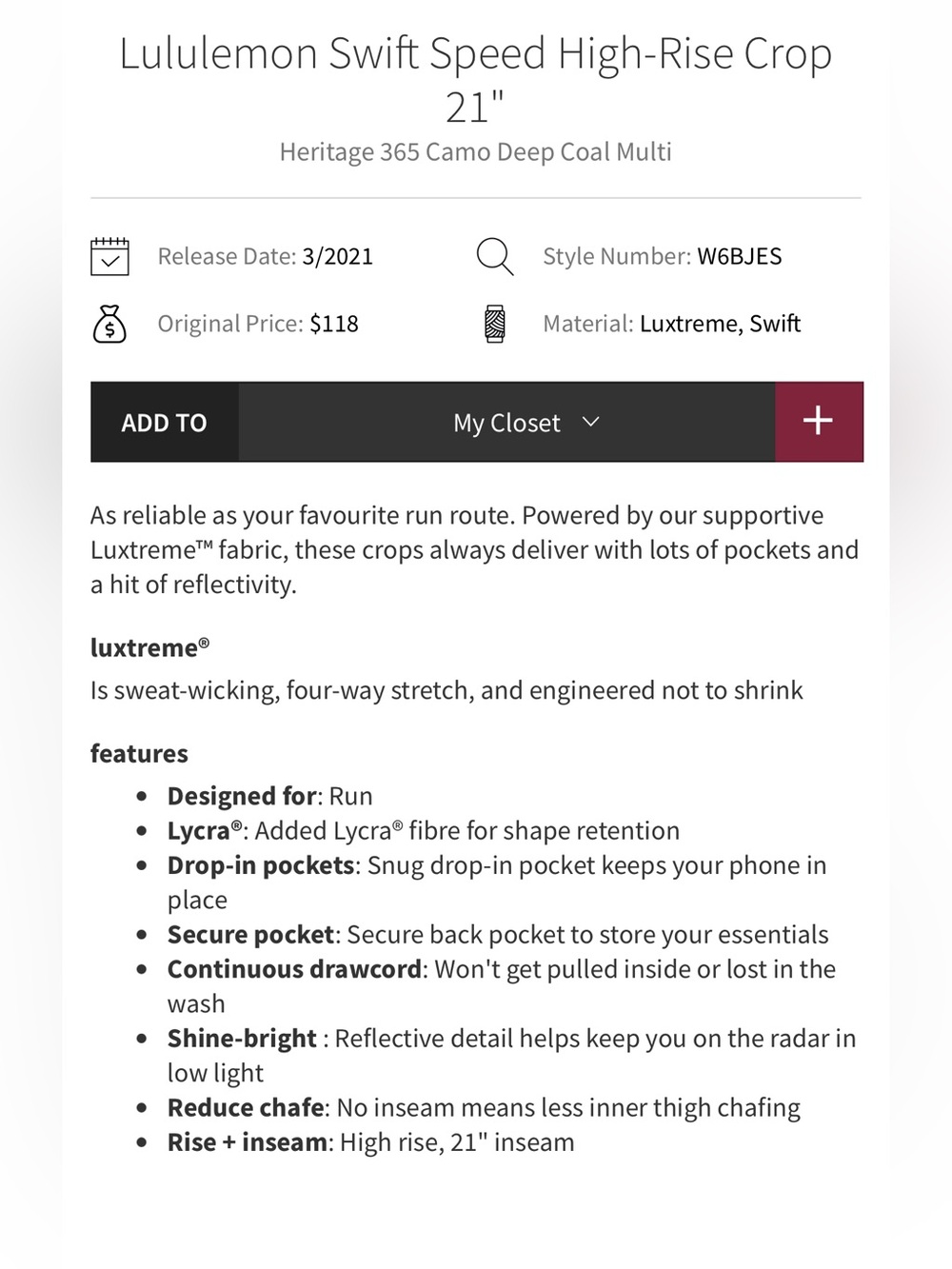This screenshot has width=952, height=1269.
Task: Click the Drop-in pockets feature text
Action: [261, 865]
